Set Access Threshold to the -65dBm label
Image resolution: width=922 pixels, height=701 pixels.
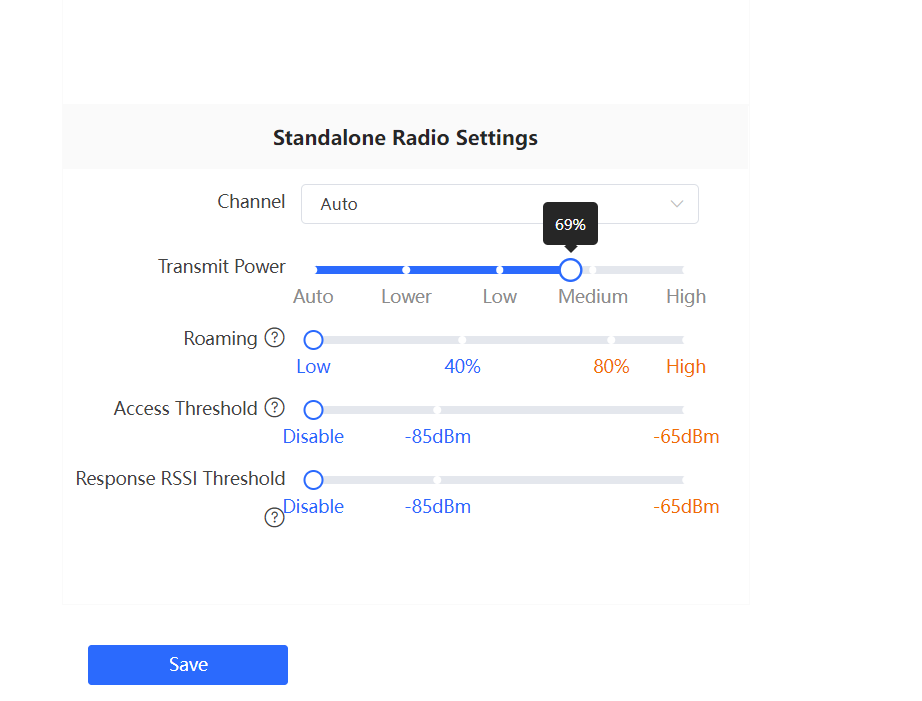(686, 436)
